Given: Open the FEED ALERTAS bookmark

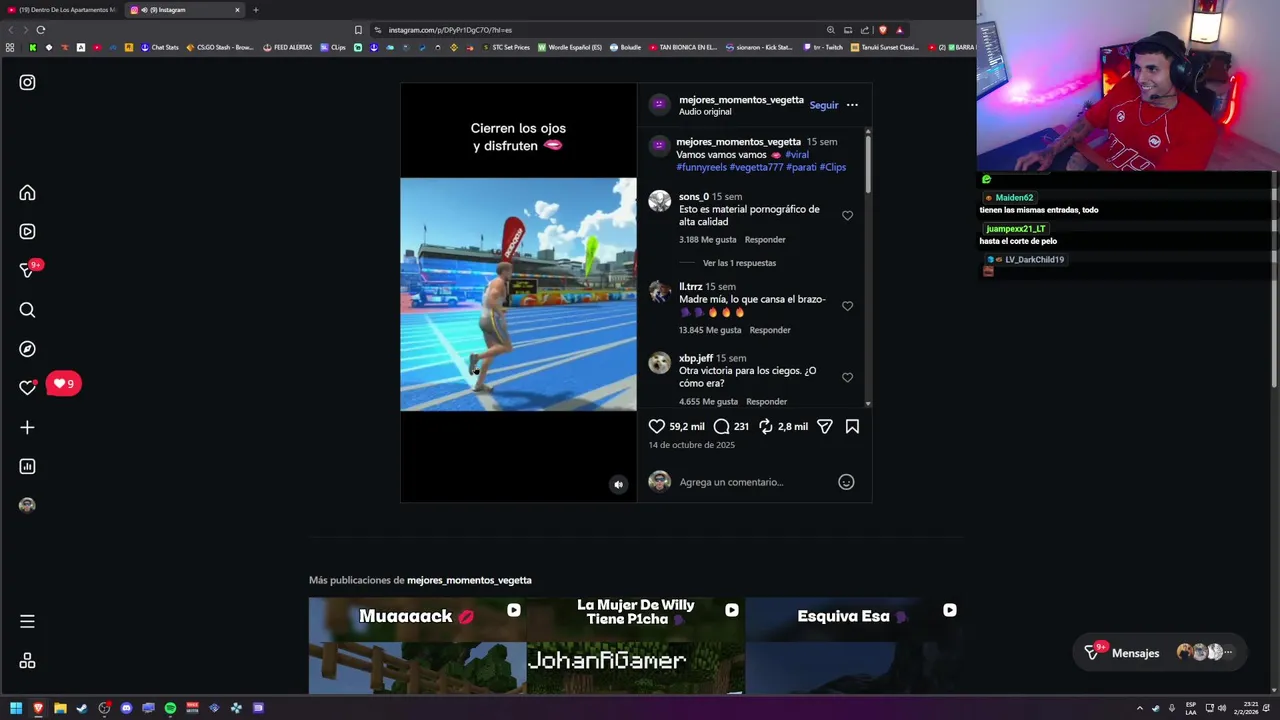Looking at the screenshot, I should [287, 47].
